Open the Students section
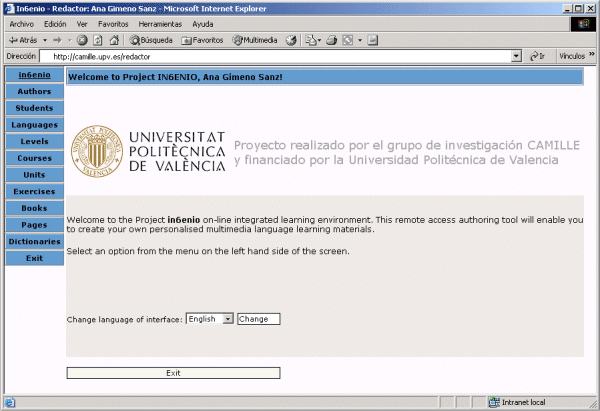 (x=34, y=108)
